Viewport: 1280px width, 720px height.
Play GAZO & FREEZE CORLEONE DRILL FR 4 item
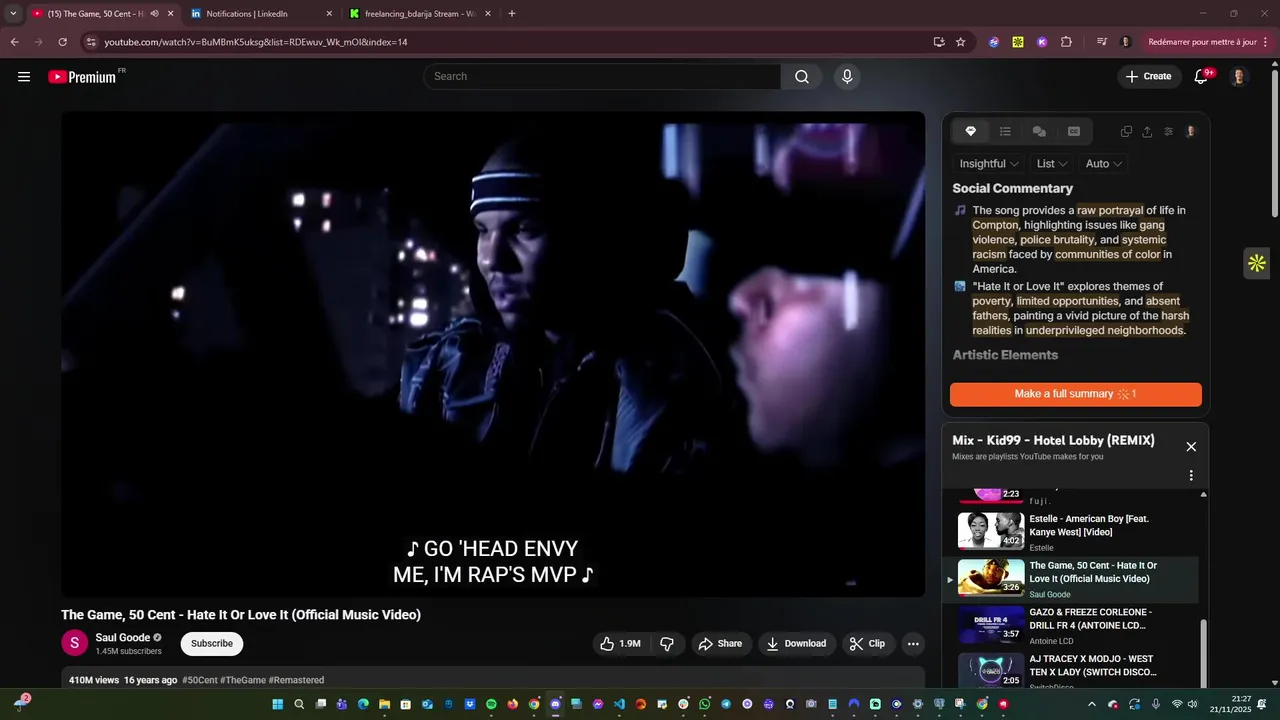(x=1073, y=626)
